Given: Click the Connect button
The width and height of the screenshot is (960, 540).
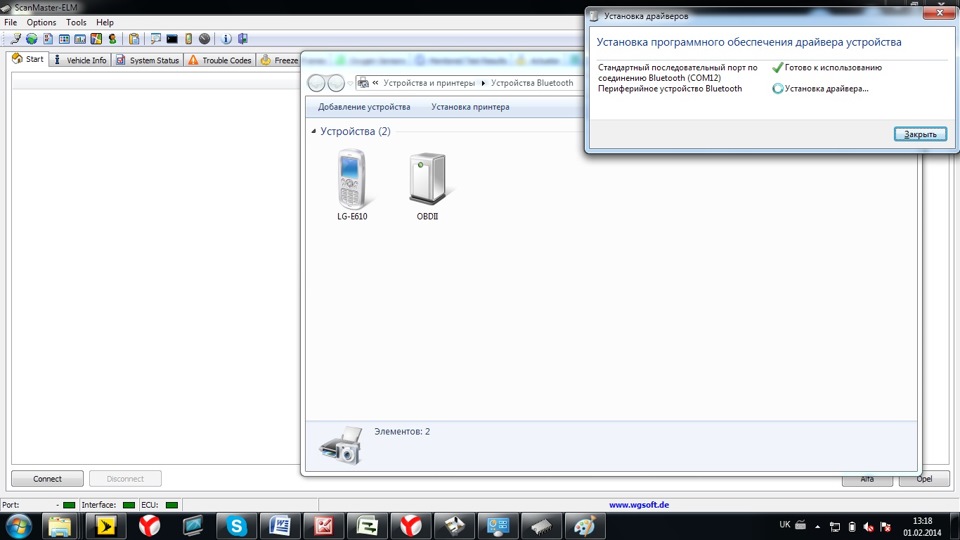Looking at the screenshot, I should (x=47, y=479).
